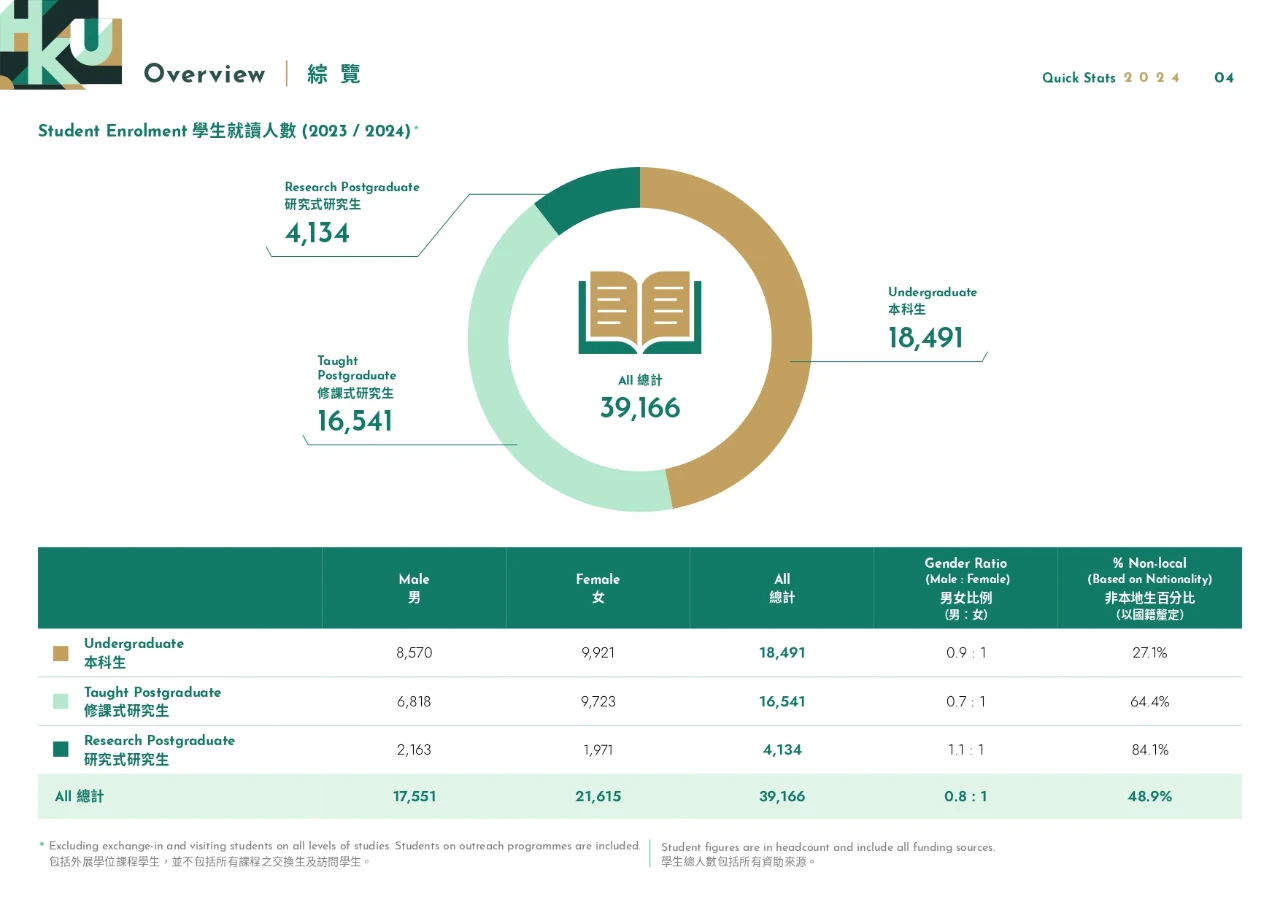Click the % Non-local column header
This screenshot has height=905, width=1280.
pos(1149,588)
